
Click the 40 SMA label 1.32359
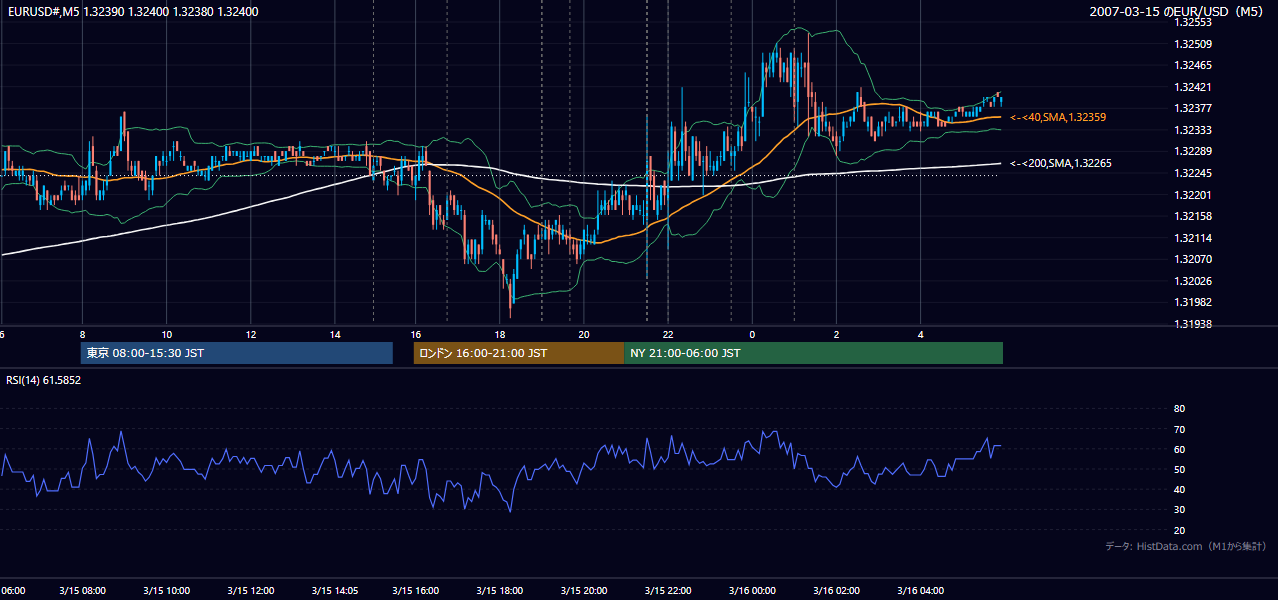[1058, 117]
